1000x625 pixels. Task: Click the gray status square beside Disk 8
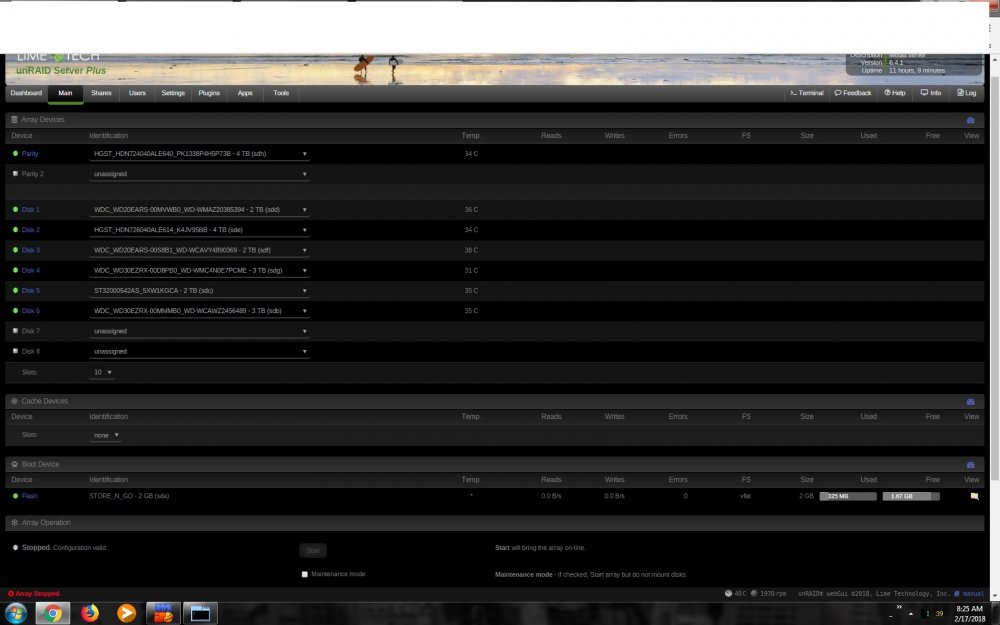tap(15, 351)
